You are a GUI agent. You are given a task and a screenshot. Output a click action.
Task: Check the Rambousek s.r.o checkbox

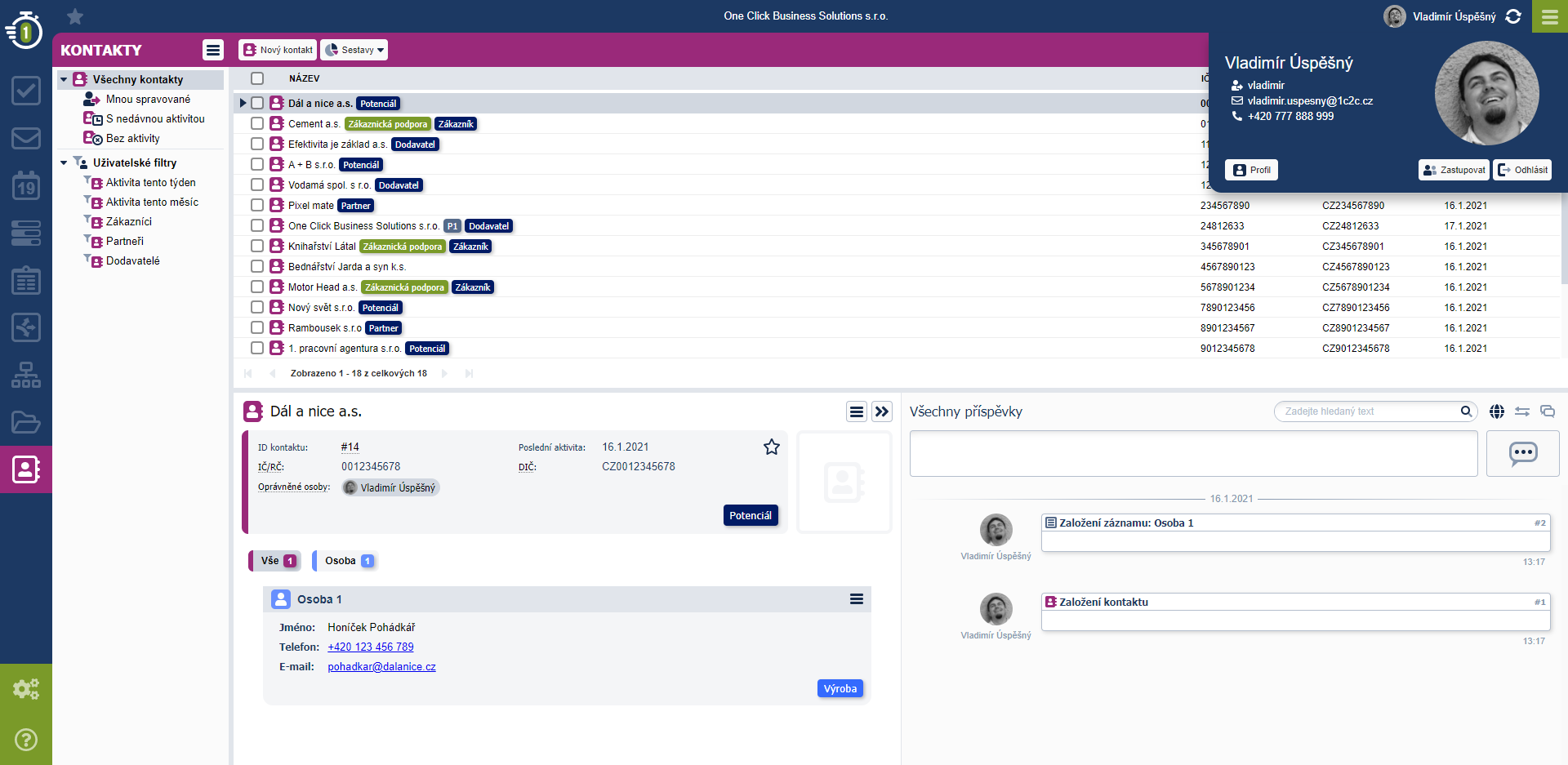click(x=257, y=327)
